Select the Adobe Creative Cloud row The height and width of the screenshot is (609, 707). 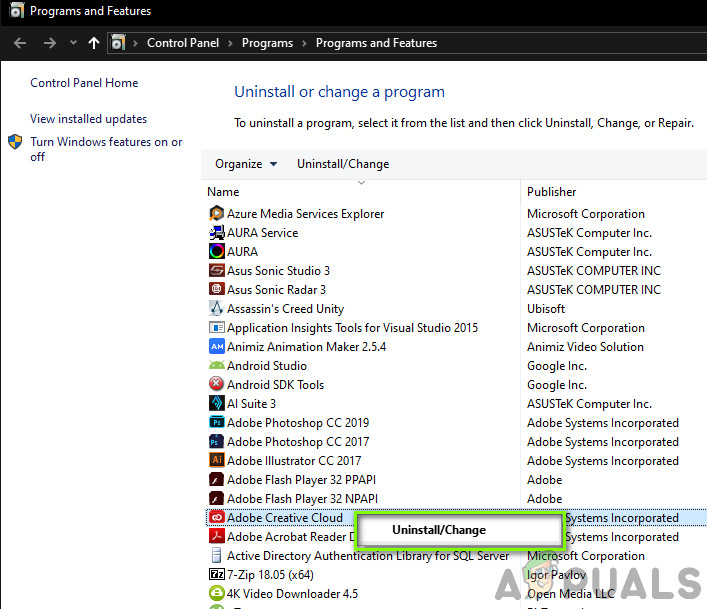point(456,517)
